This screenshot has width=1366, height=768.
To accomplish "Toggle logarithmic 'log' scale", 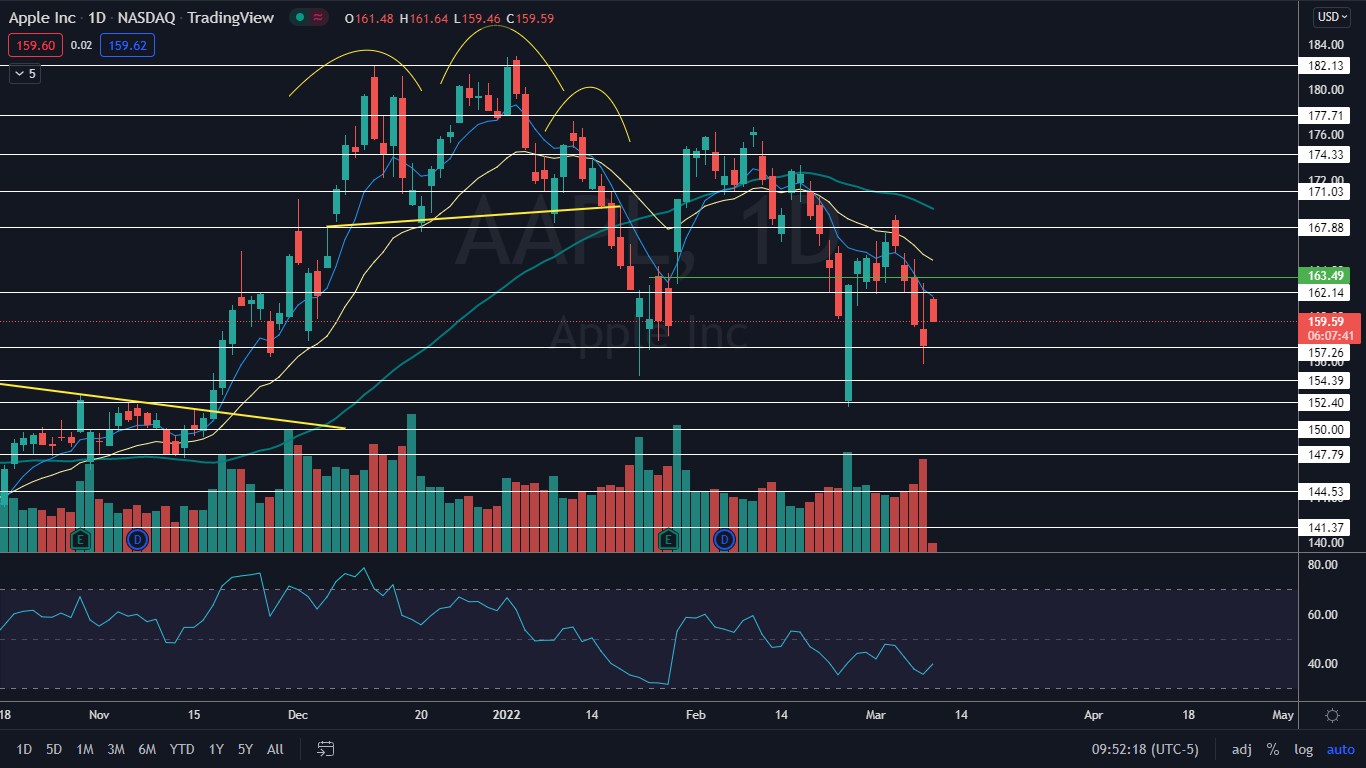I will point(1303,749).
